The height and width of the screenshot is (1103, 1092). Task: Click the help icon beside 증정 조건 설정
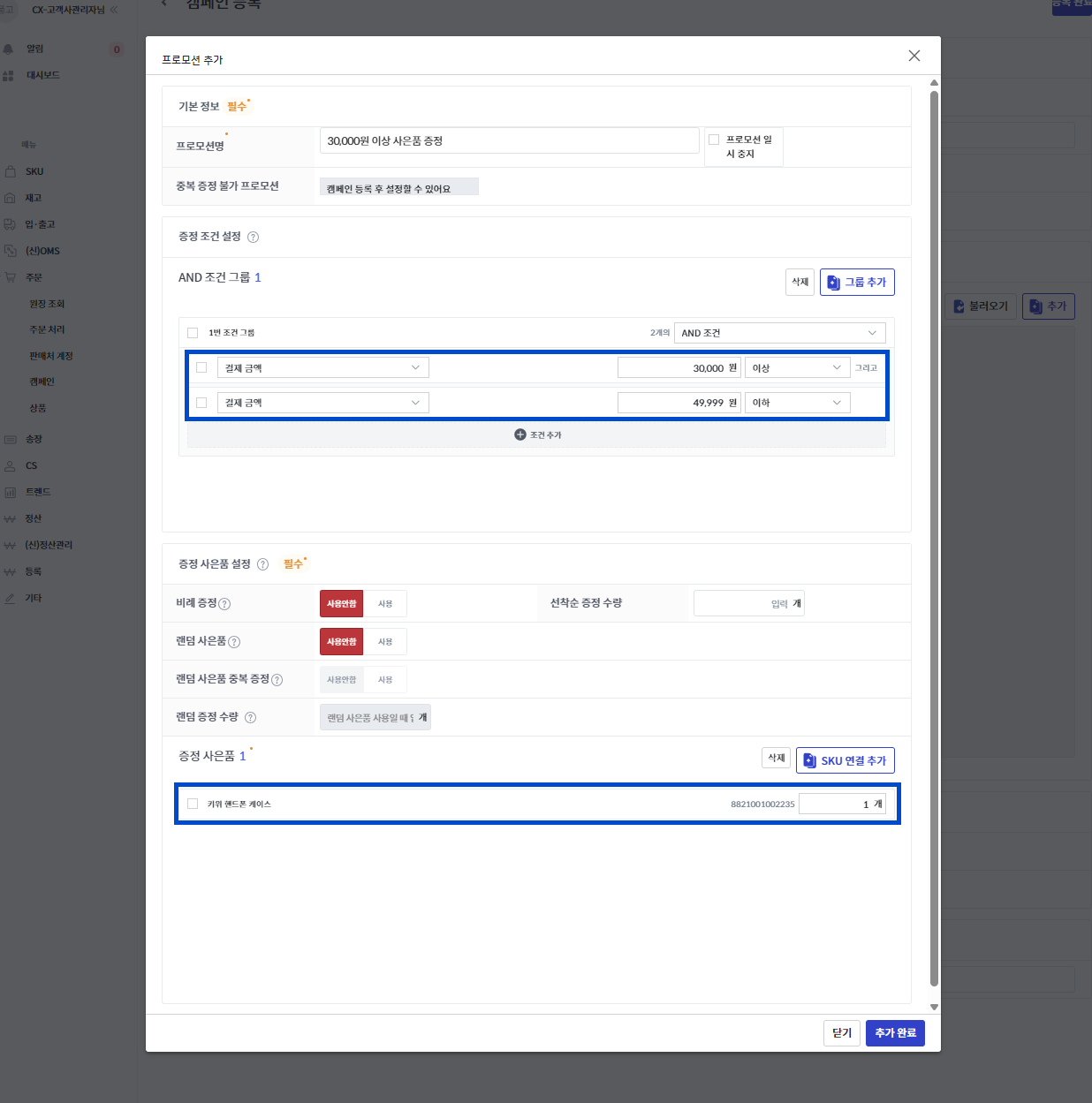coord(254,238)
